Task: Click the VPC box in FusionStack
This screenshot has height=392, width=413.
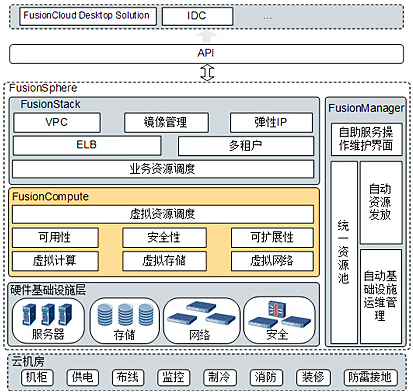Action: pyautogui.click(x=57, y=122)
